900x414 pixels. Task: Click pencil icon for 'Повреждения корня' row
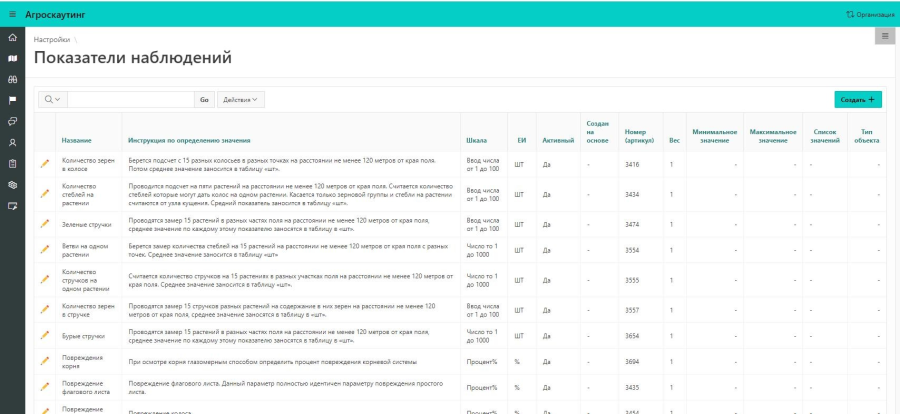44,360
